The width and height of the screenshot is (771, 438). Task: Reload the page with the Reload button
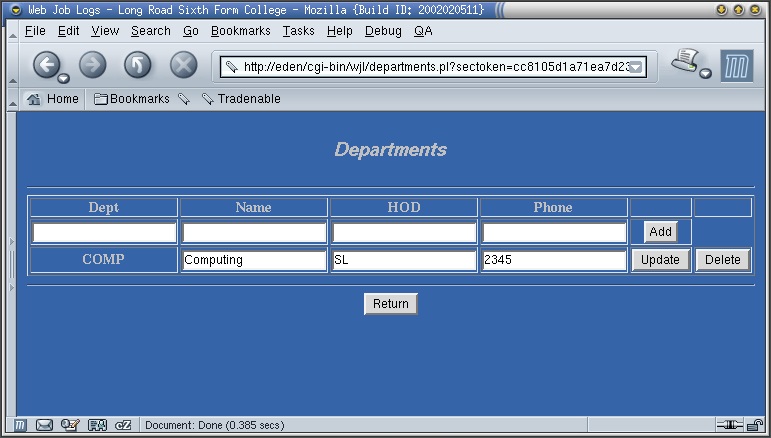pyautogui.click(x=137, y=64)
